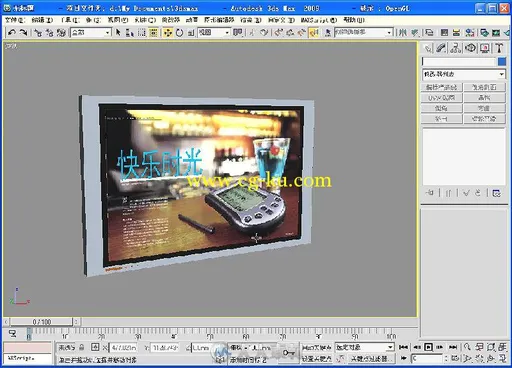Activate the Select and Move tool
Screen dimensions: 512x368
pyautogui.click(x=168, y=32)
